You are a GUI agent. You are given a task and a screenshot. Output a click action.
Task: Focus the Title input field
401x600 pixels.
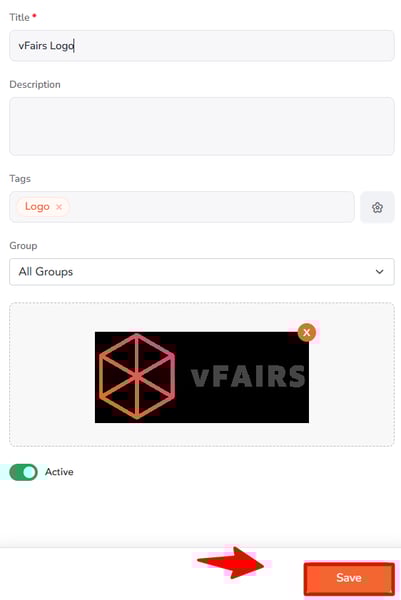point(202,46)
